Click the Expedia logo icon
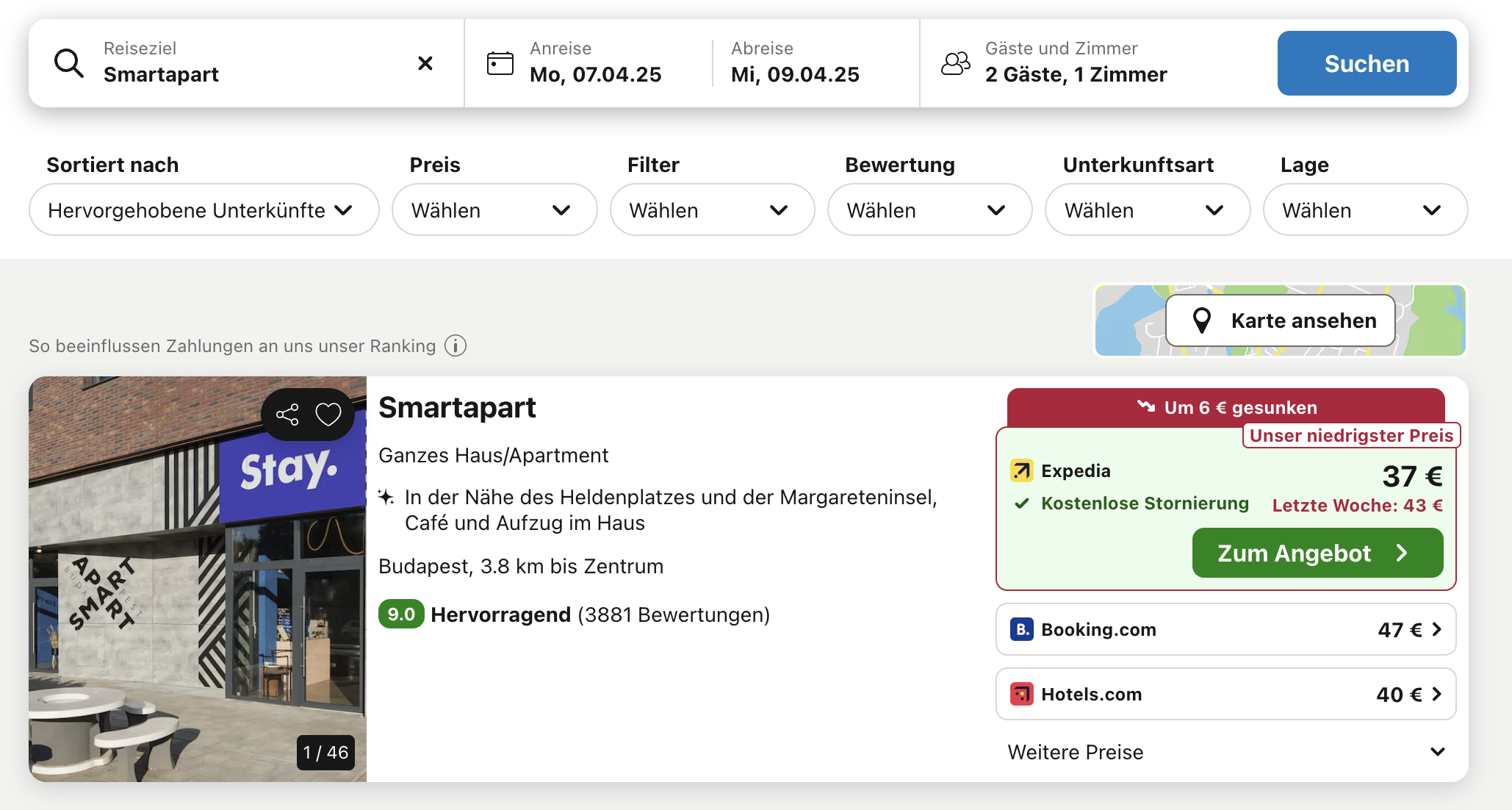Viewport: 1512px width, 810px height. 1022,470
